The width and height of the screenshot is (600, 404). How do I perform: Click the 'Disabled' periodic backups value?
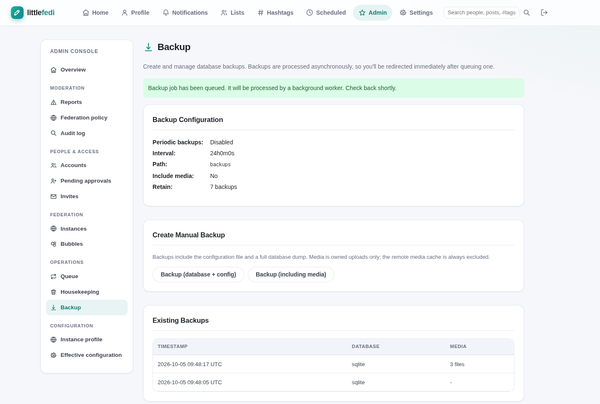pos(221,142)
